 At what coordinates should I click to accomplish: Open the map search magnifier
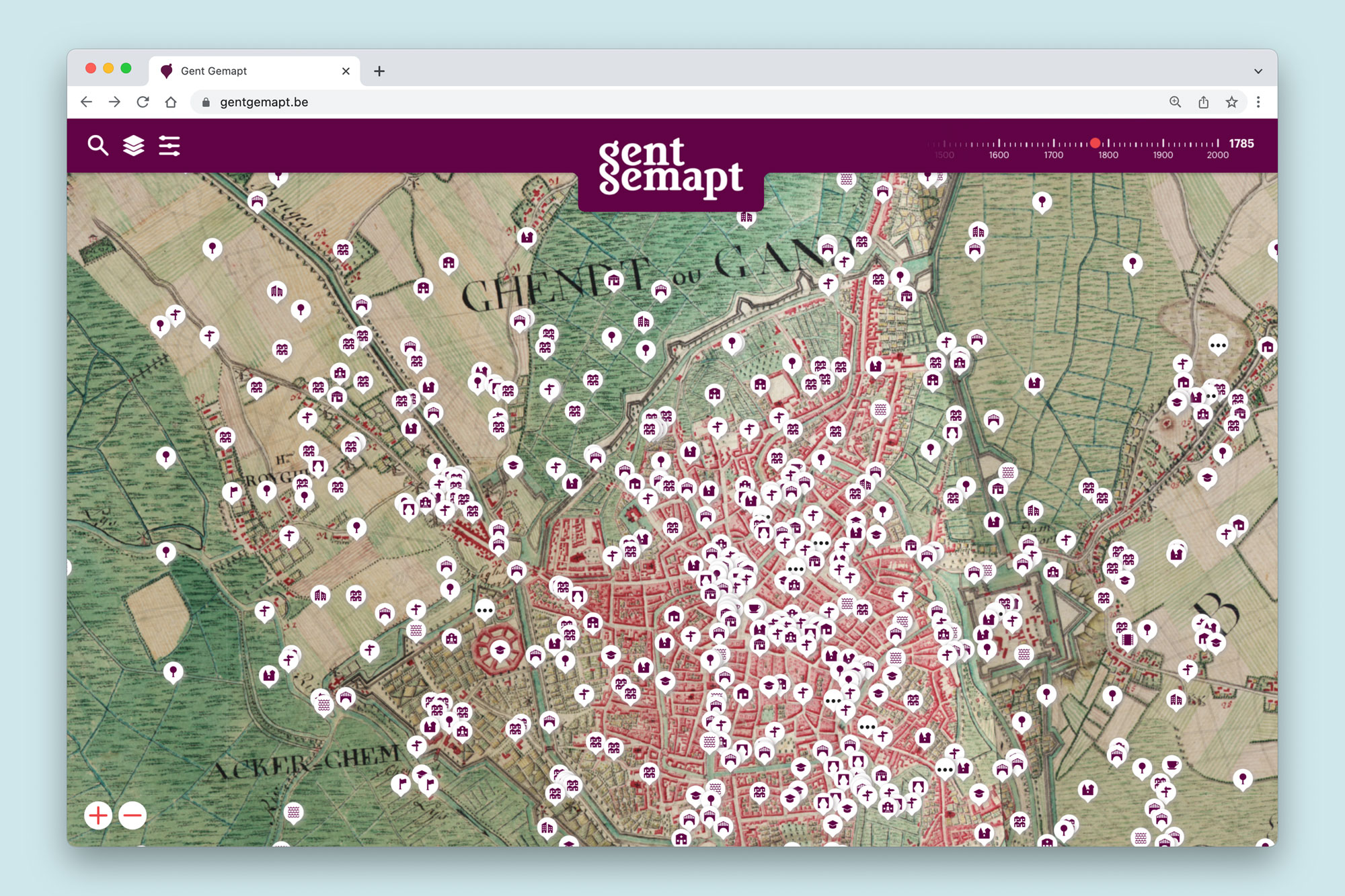tap(98, 145)
